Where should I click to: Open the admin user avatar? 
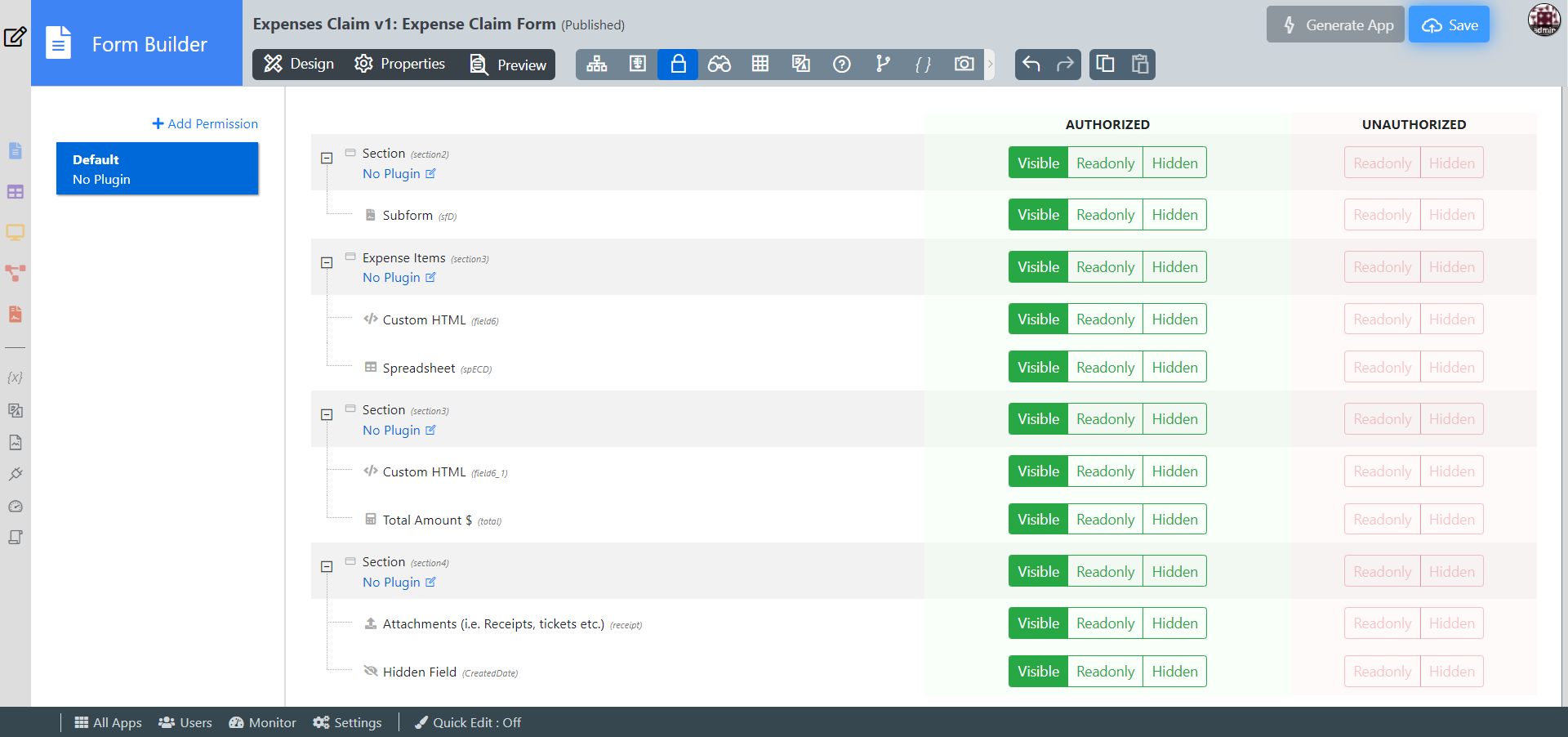pyautogui.click(x=1543, y=20)
